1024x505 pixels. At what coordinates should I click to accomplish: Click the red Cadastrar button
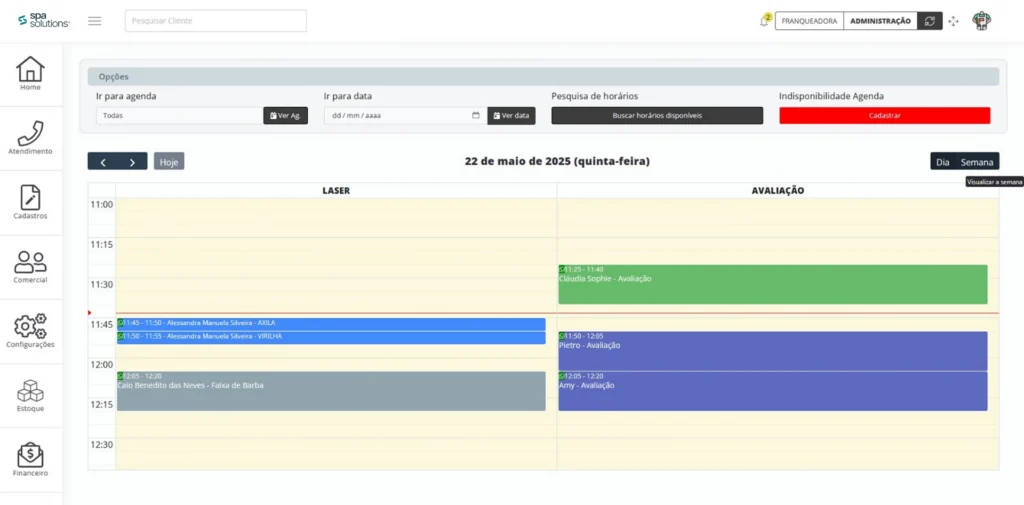point(884,116)
